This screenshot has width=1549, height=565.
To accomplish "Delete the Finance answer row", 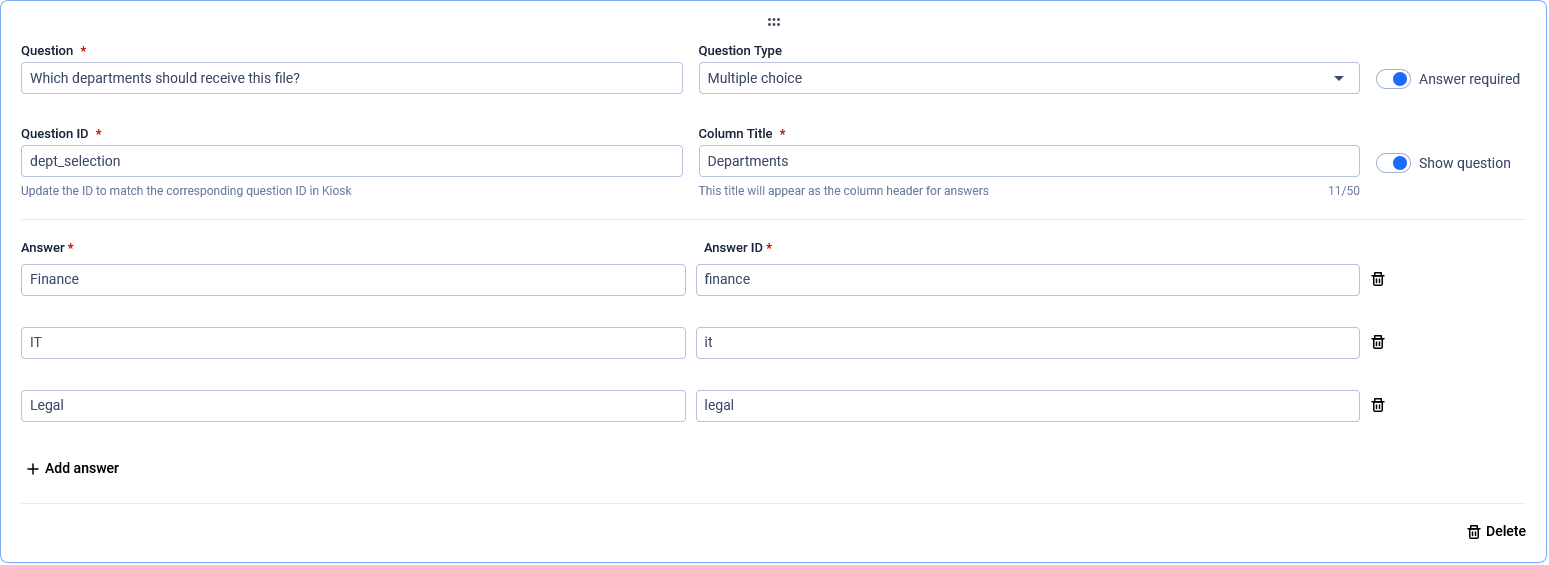I will tap(1378, 279).
